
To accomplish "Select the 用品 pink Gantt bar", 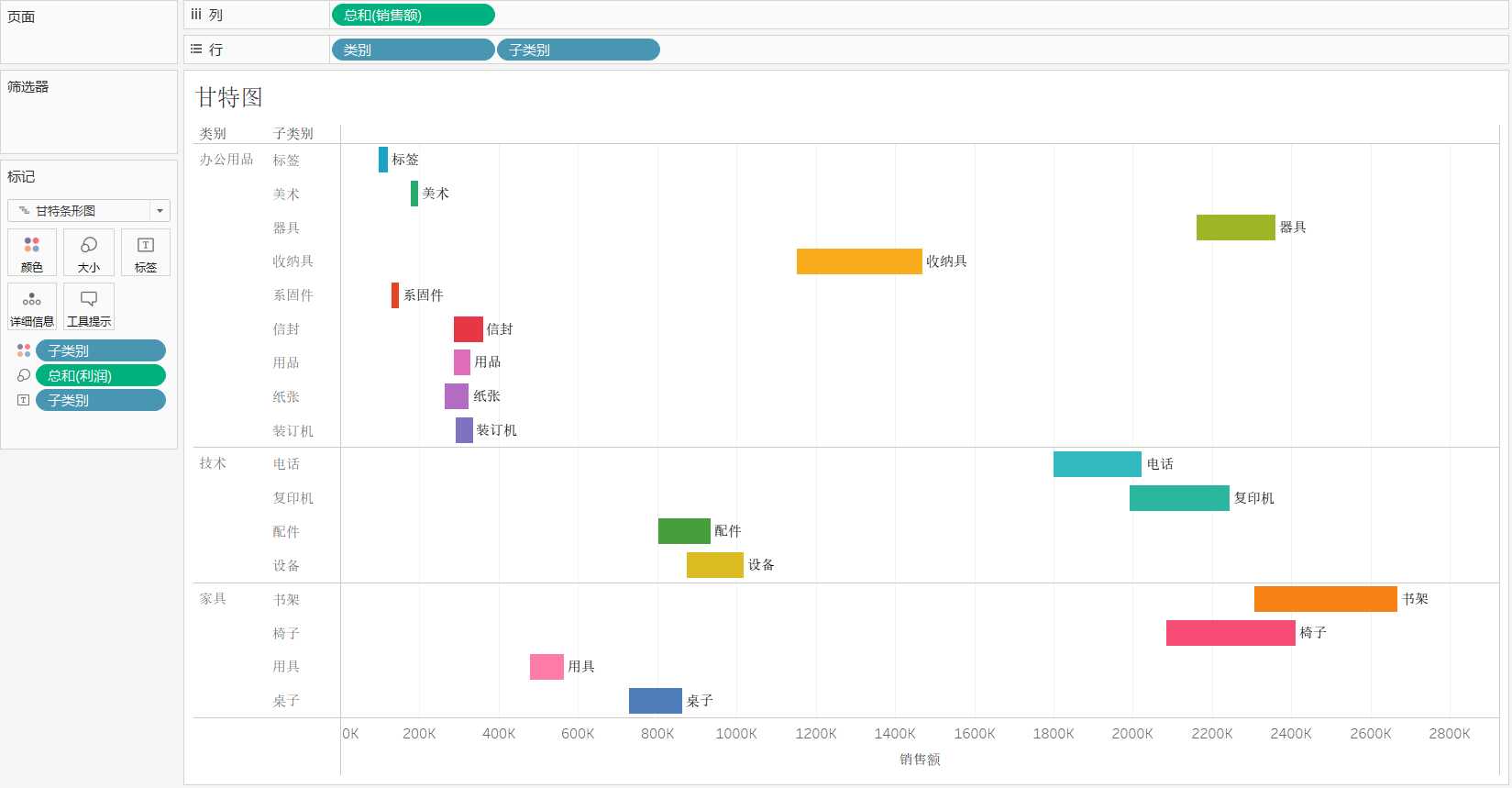I will [462, 362].
